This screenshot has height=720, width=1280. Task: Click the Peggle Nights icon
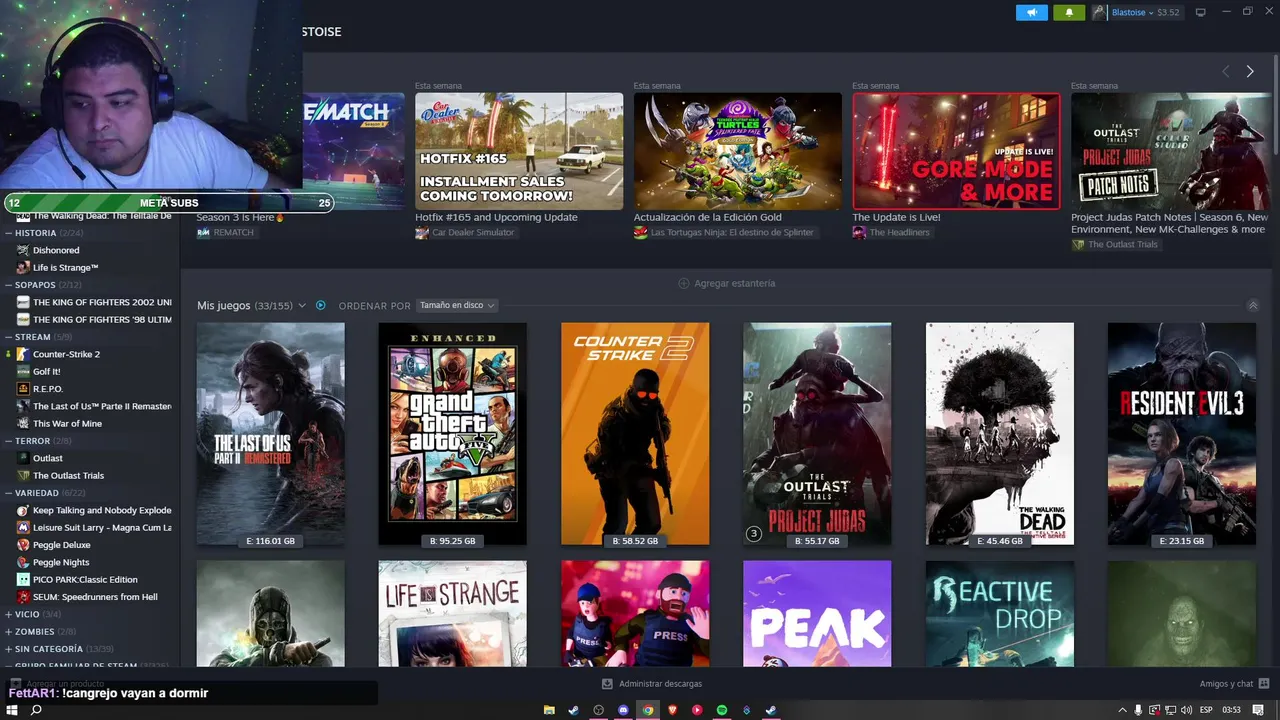pos(23,562)
